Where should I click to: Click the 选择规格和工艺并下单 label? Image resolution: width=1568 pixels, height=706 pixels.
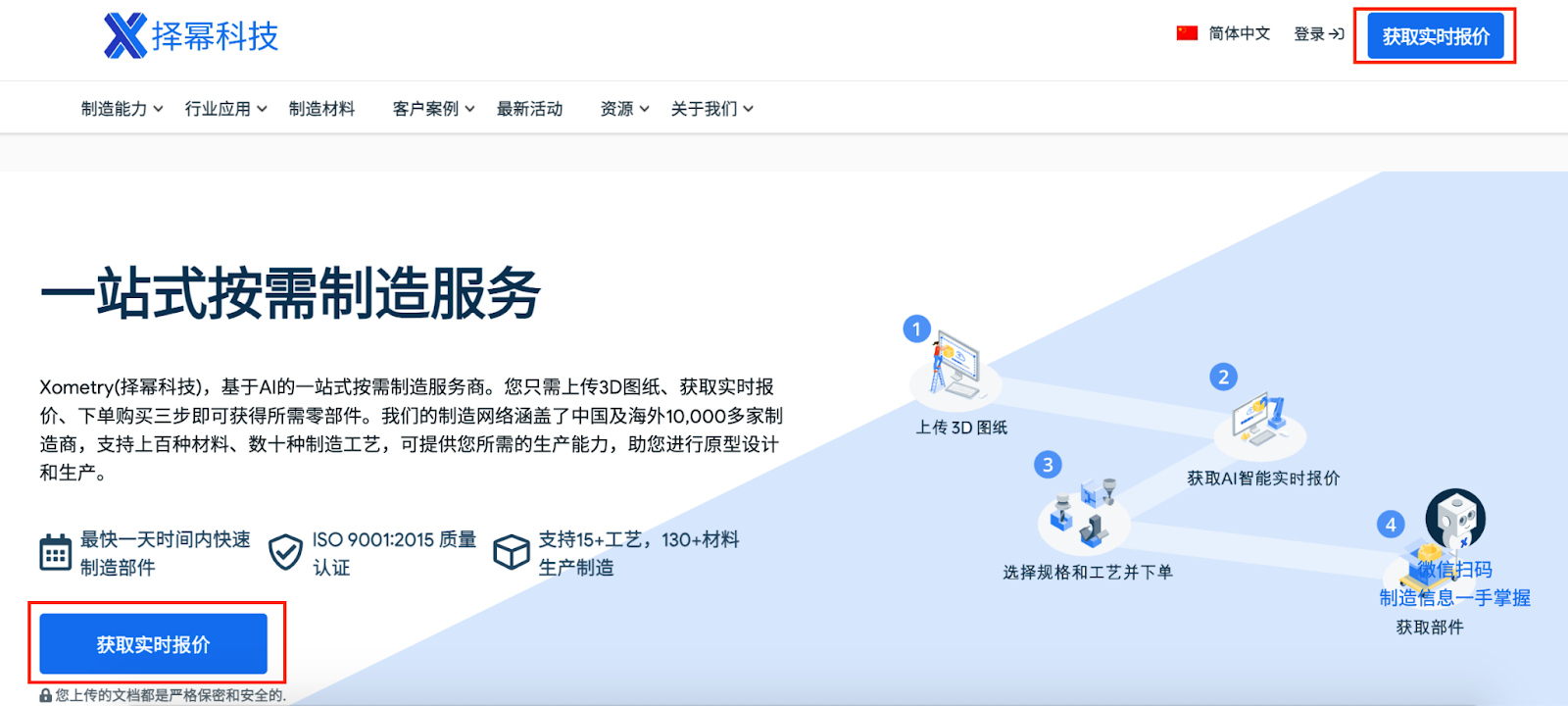1087,573
